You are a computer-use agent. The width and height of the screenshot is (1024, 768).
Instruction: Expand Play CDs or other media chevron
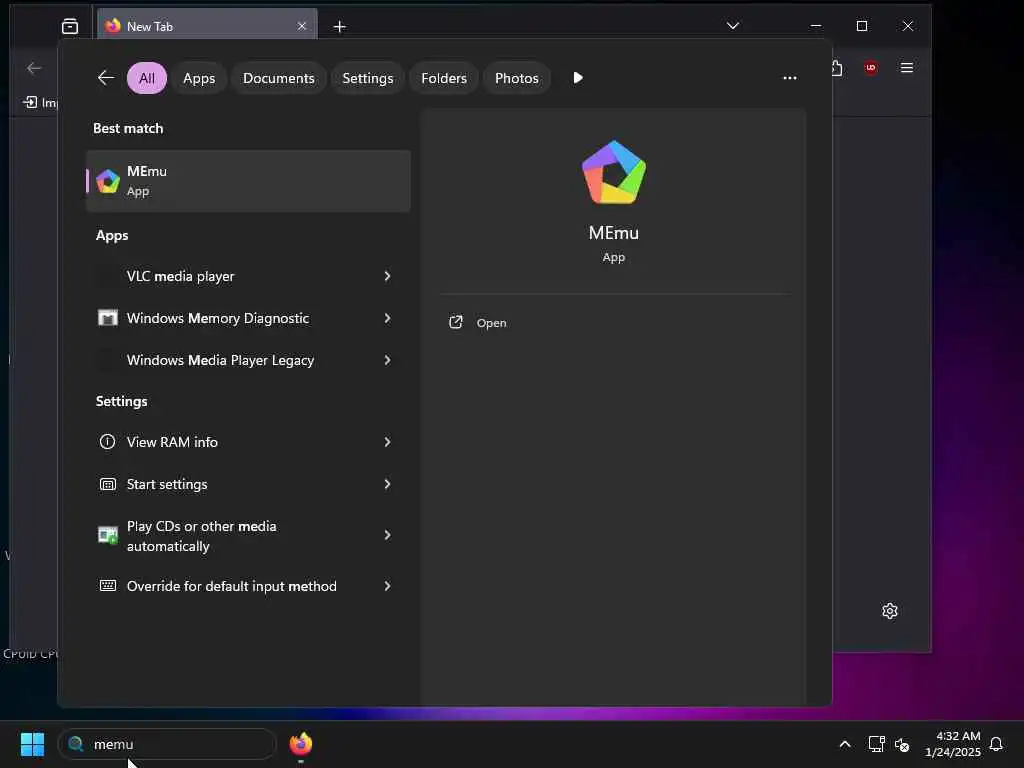pos(387,535)
